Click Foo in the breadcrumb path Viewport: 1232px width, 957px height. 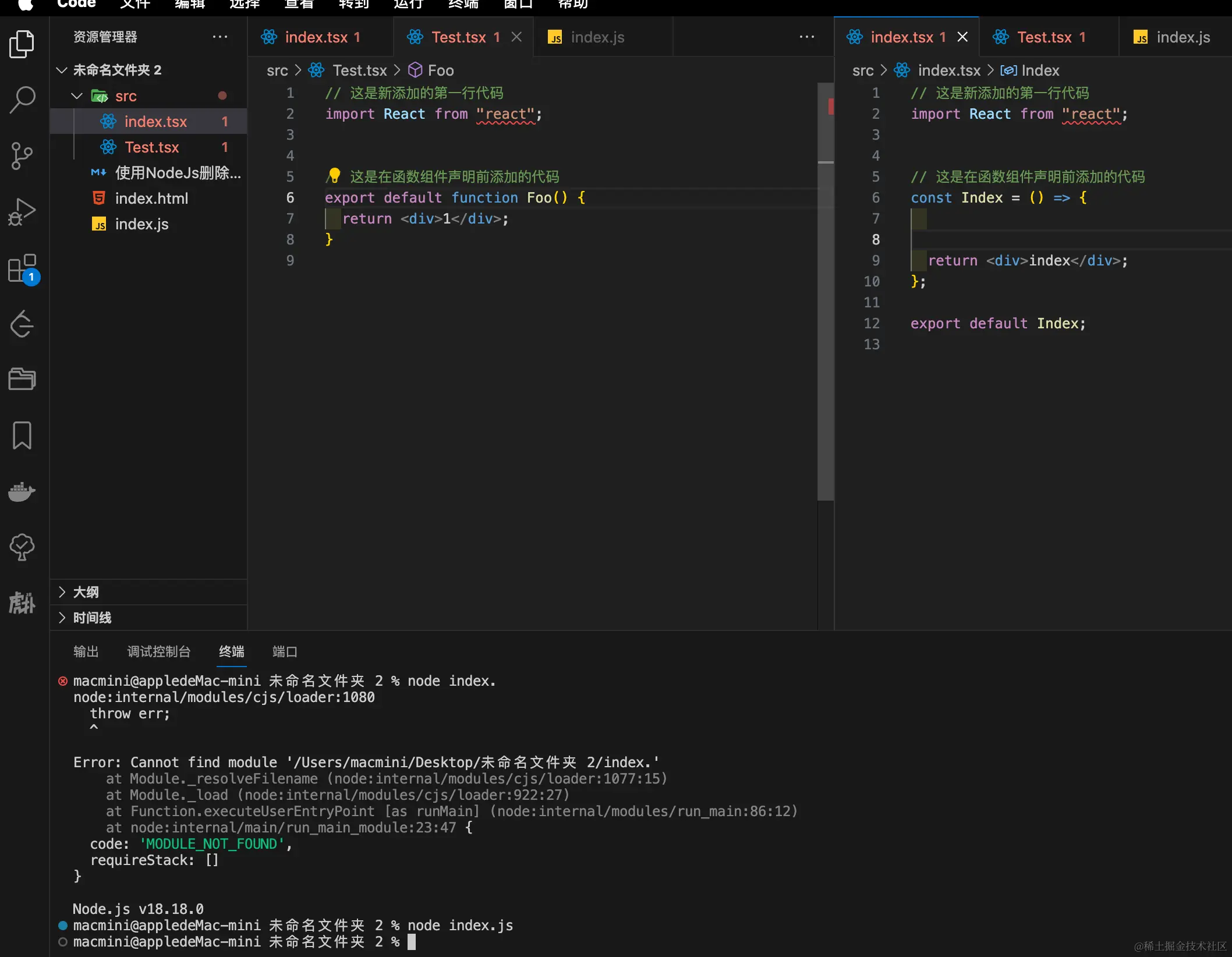tap(440, 70)
